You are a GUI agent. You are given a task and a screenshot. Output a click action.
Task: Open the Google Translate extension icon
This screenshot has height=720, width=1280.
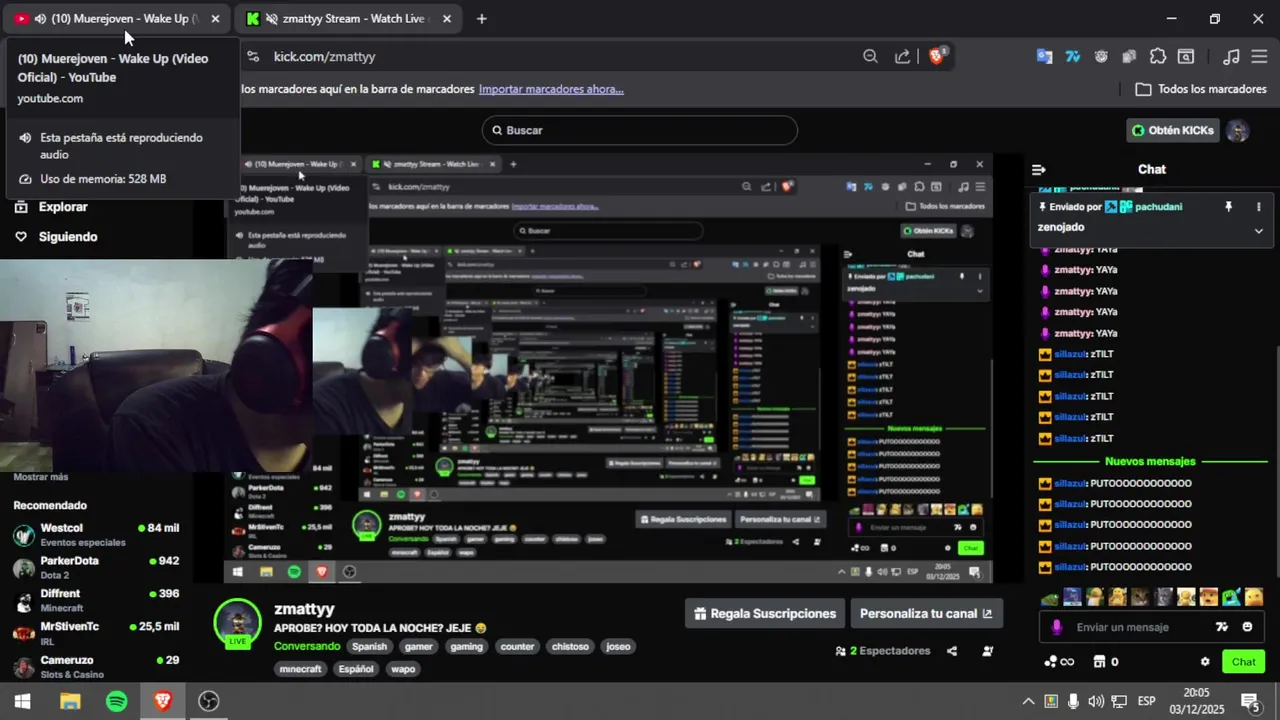tap(1044, 57)
